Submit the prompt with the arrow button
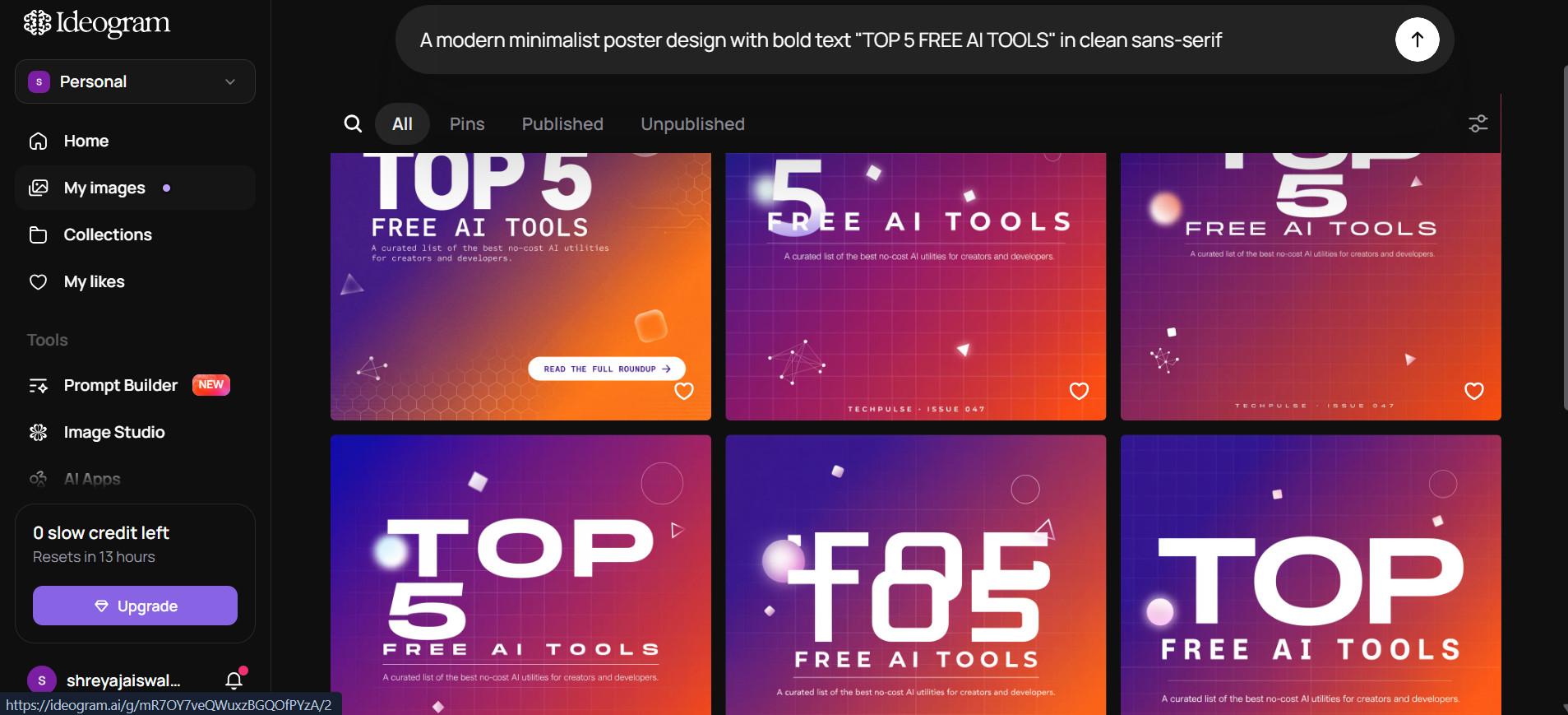The height and width of the screenshot is (715, 1568). tap(1417, 39)
